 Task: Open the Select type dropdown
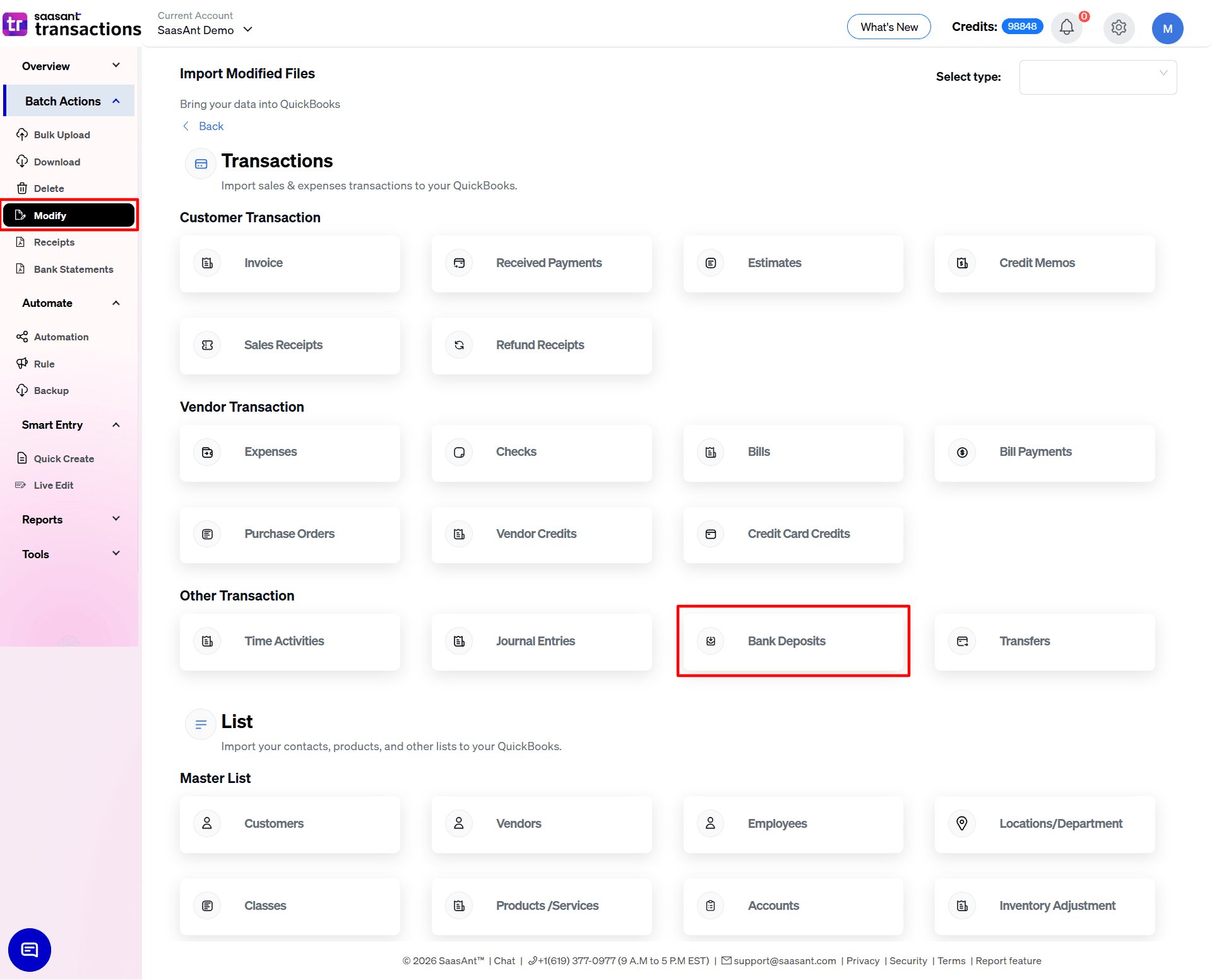(1098, 77)
